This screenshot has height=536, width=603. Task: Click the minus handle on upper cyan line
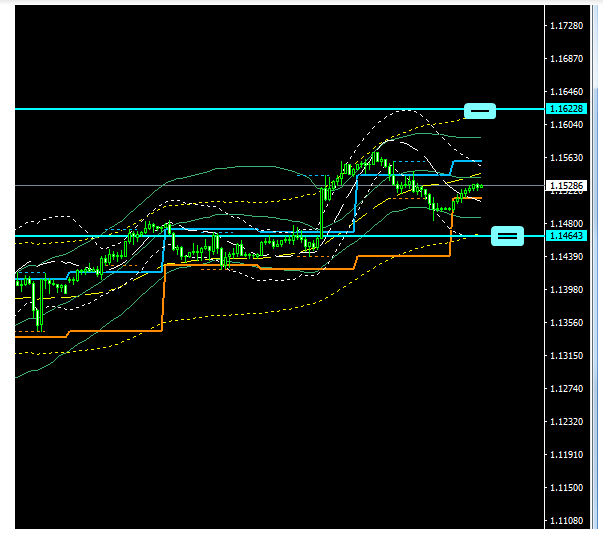[480, 109]
